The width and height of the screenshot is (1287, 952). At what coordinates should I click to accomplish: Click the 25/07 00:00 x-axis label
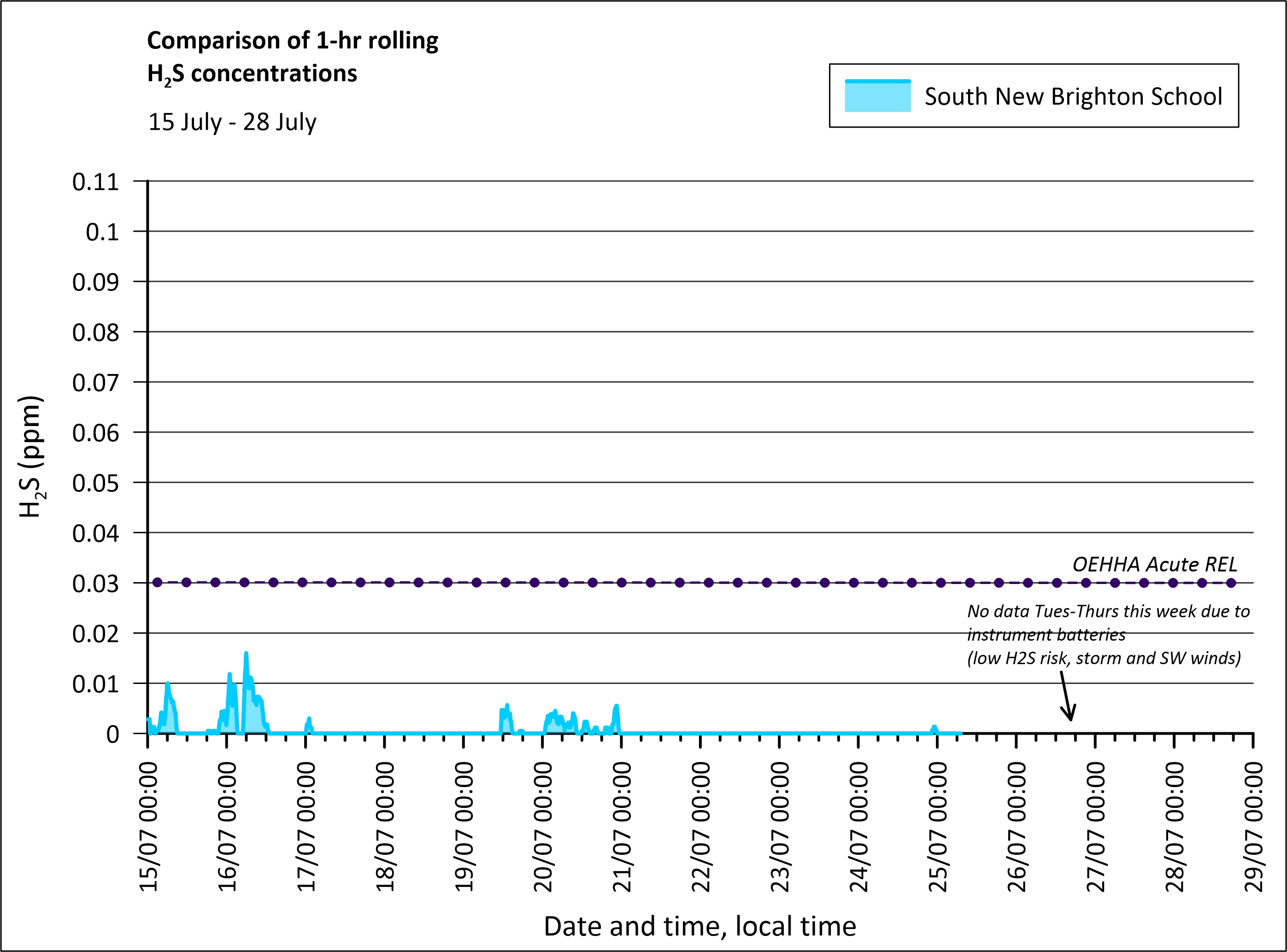click(938, 827)
